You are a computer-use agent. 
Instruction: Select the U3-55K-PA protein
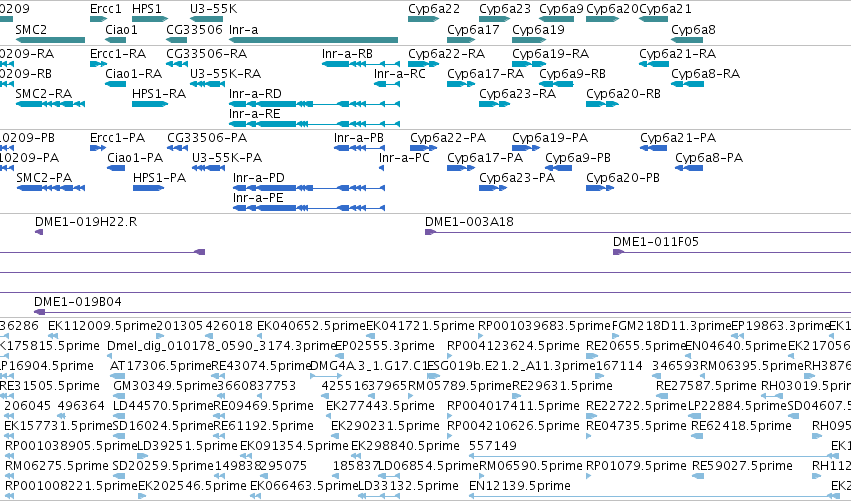coord(208,168)
